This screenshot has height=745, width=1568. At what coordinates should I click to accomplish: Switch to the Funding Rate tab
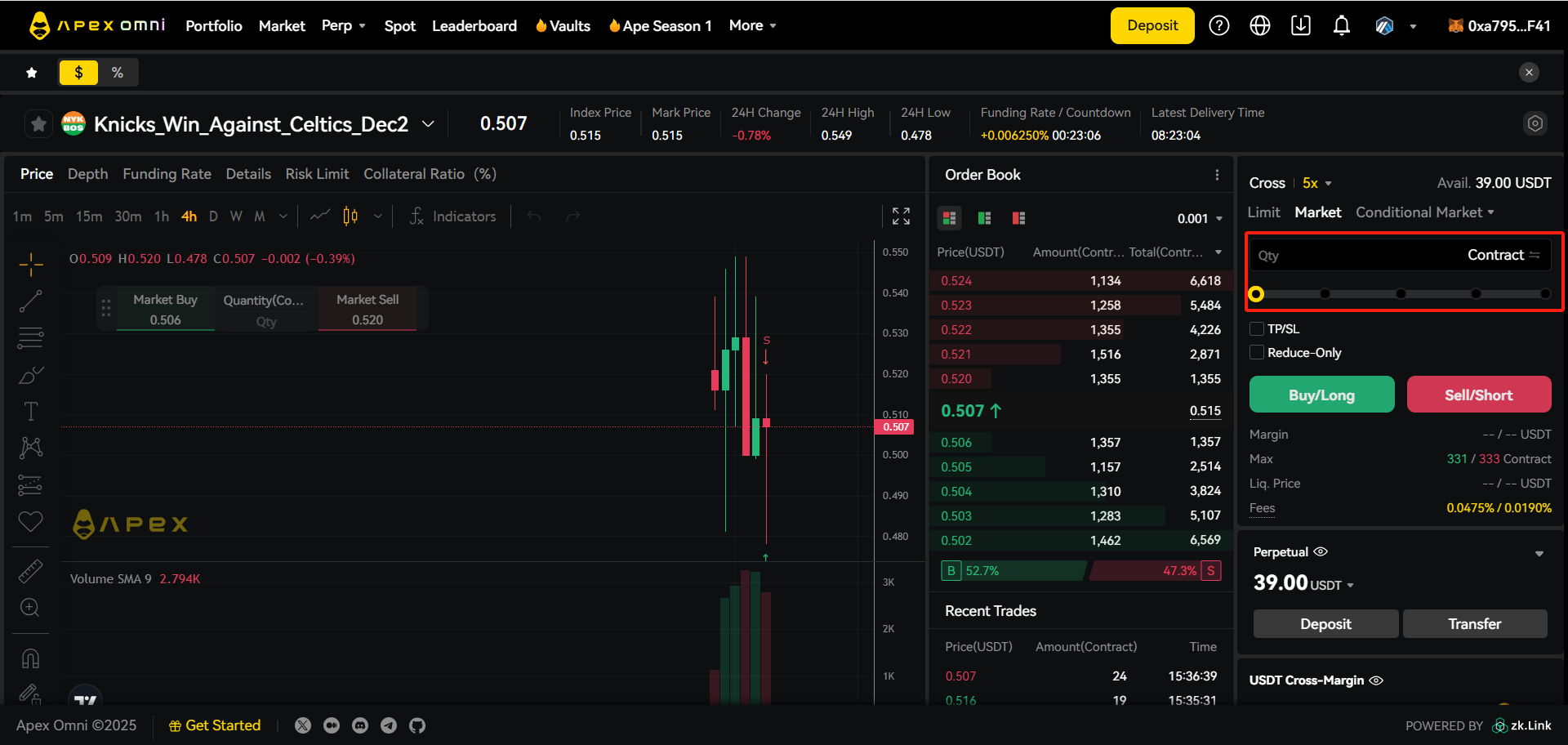[167, 174]
